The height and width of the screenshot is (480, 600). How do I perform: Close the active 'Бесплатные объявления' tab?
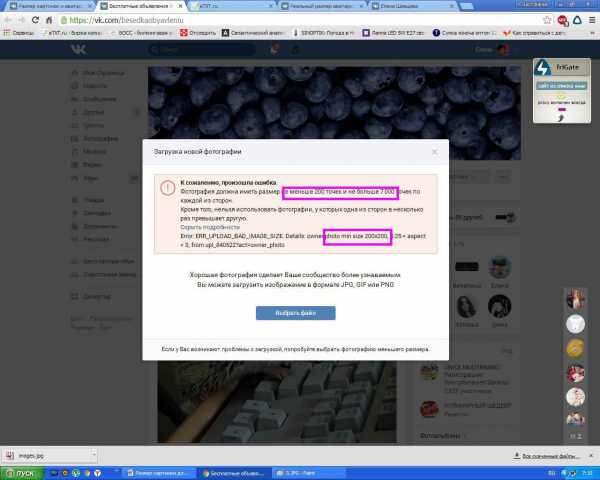180,6
